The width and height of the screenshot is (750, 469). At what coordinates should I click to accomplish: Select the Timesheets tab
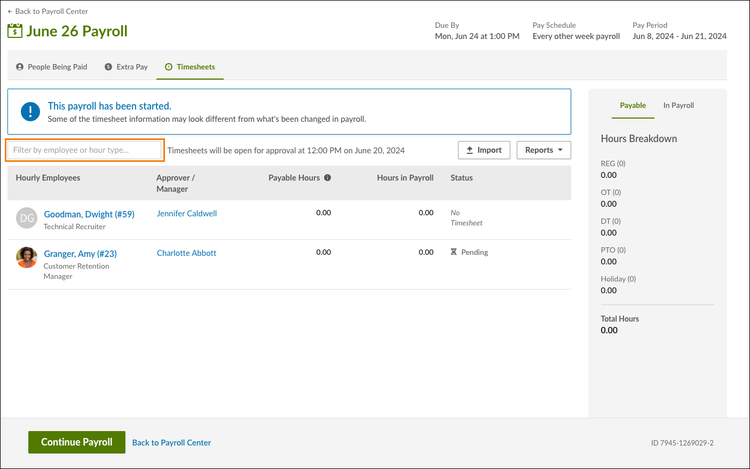coord(190,67)
